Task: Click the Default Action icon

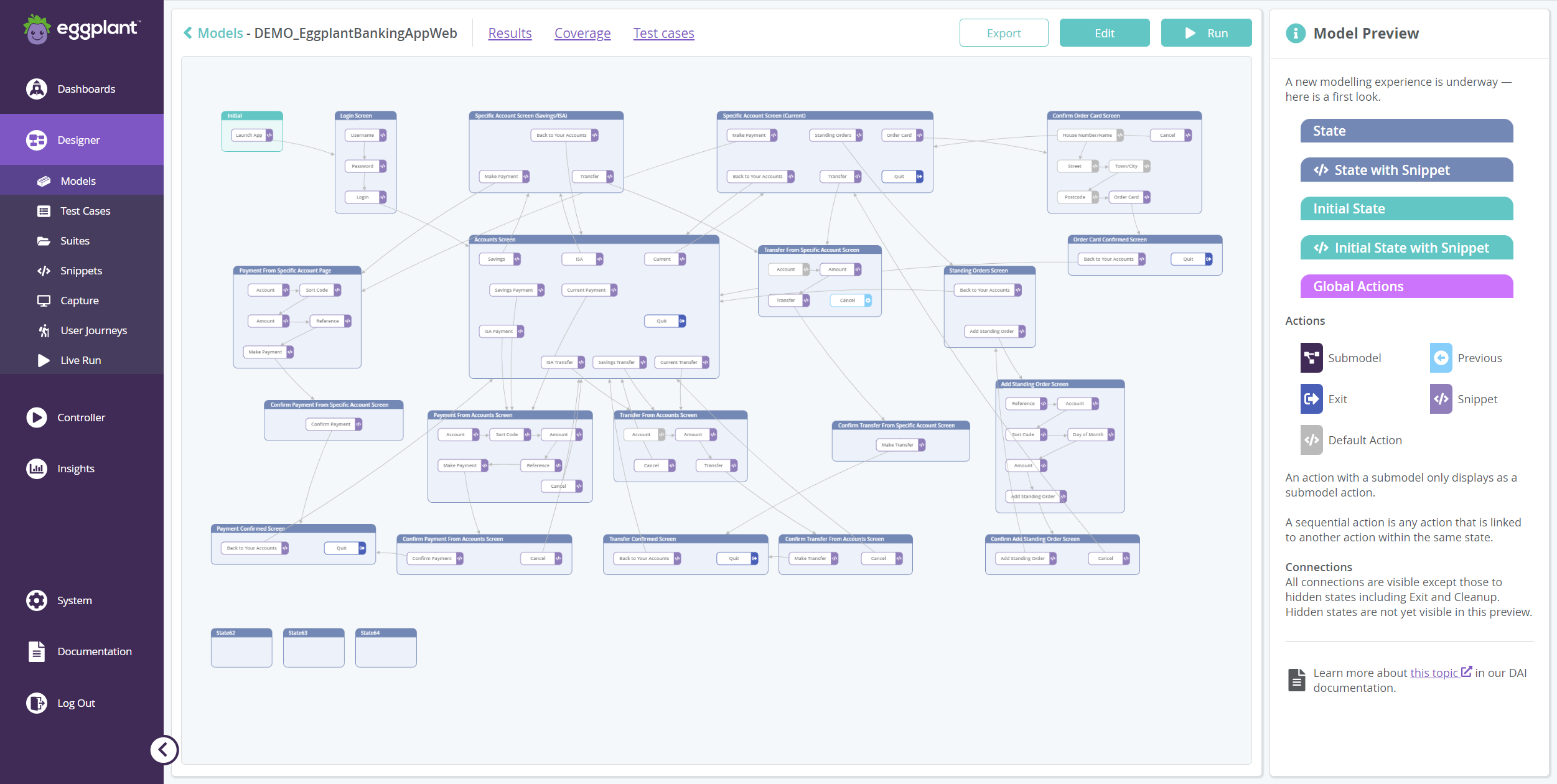Action: (1312, 440)
